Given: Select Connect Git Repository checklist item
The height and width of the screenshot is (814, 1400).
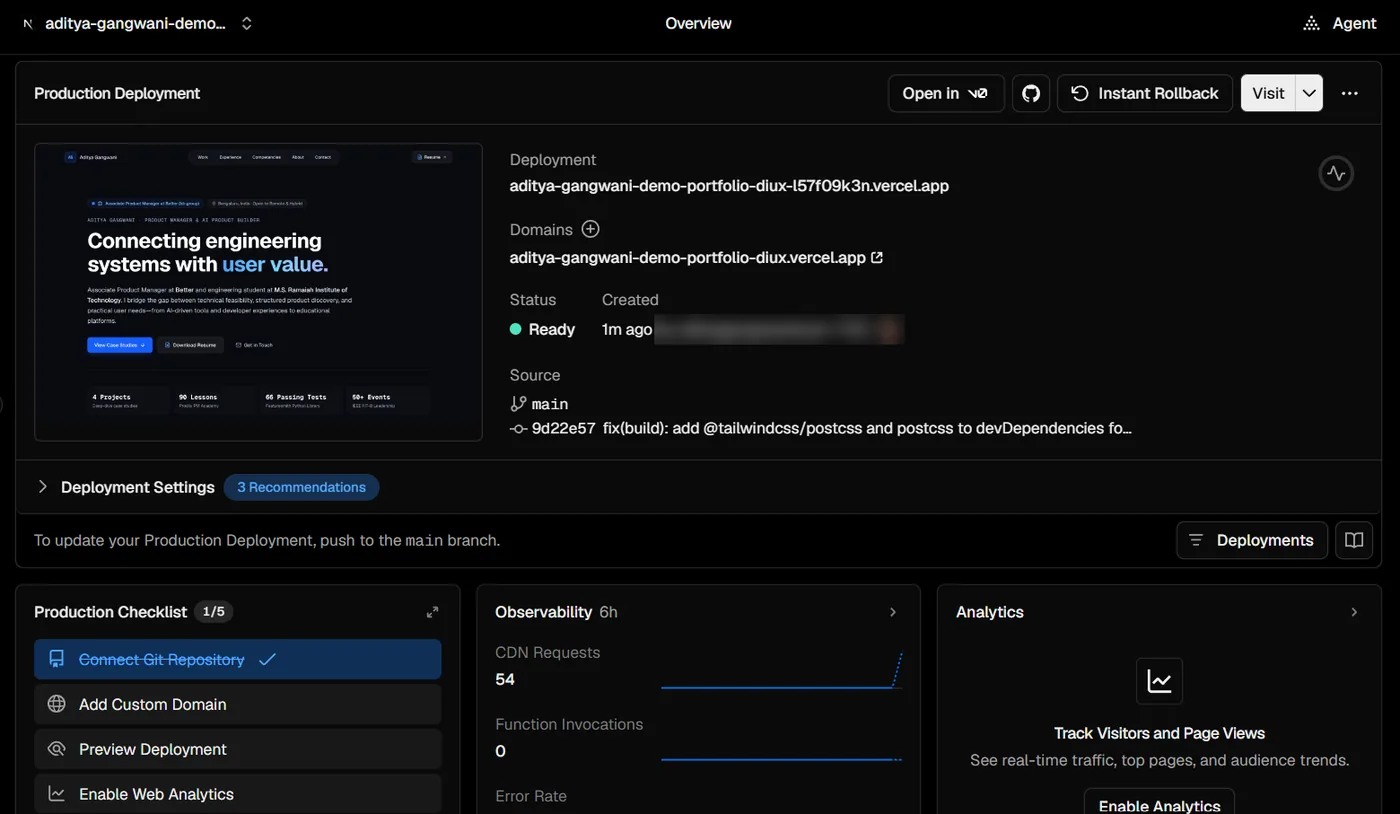Looking at the screenshot, I should pyautogui.click(x=238, y=659).
